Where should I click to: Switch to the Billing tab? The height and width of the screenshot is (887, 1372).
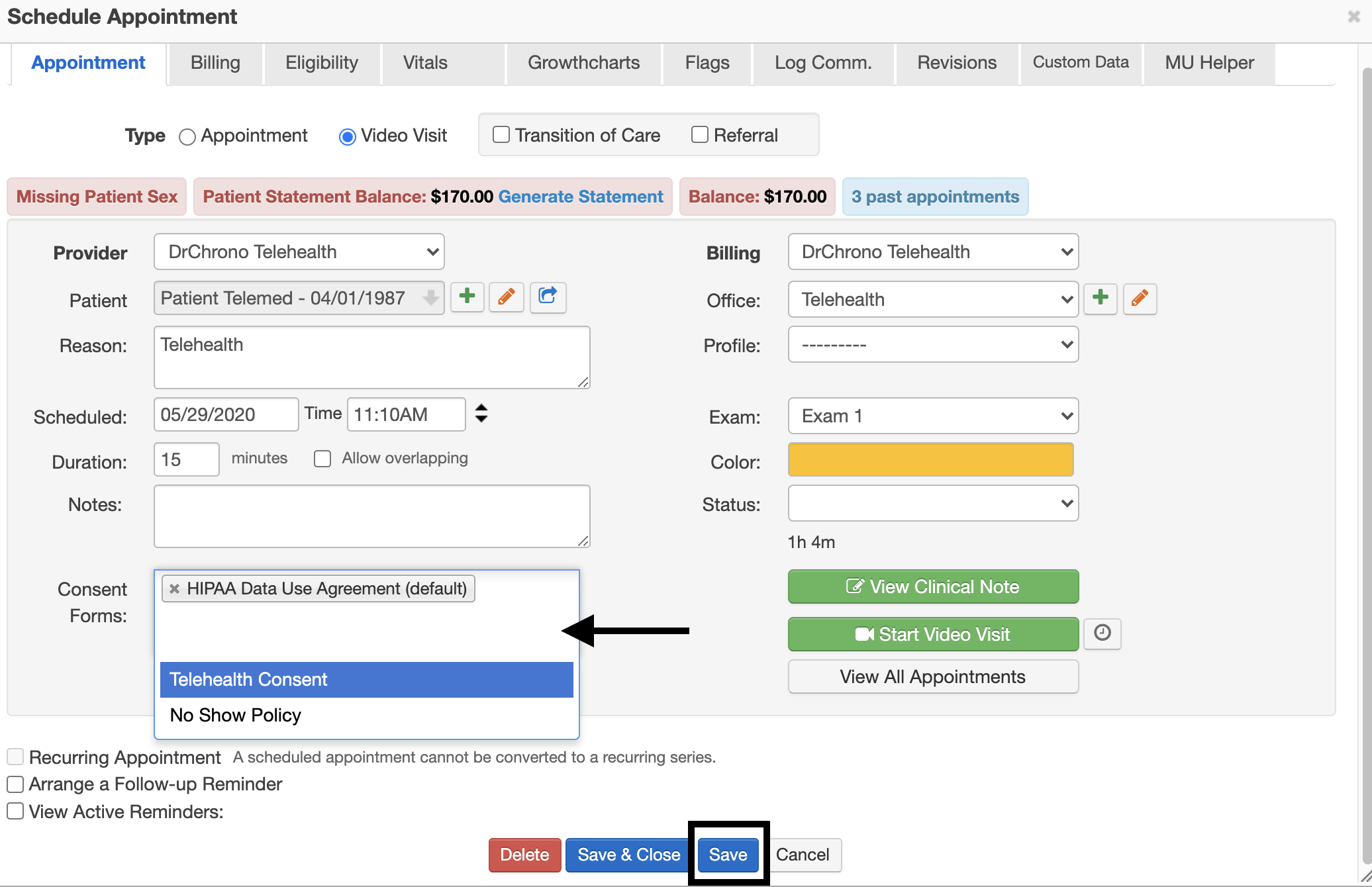215,63
